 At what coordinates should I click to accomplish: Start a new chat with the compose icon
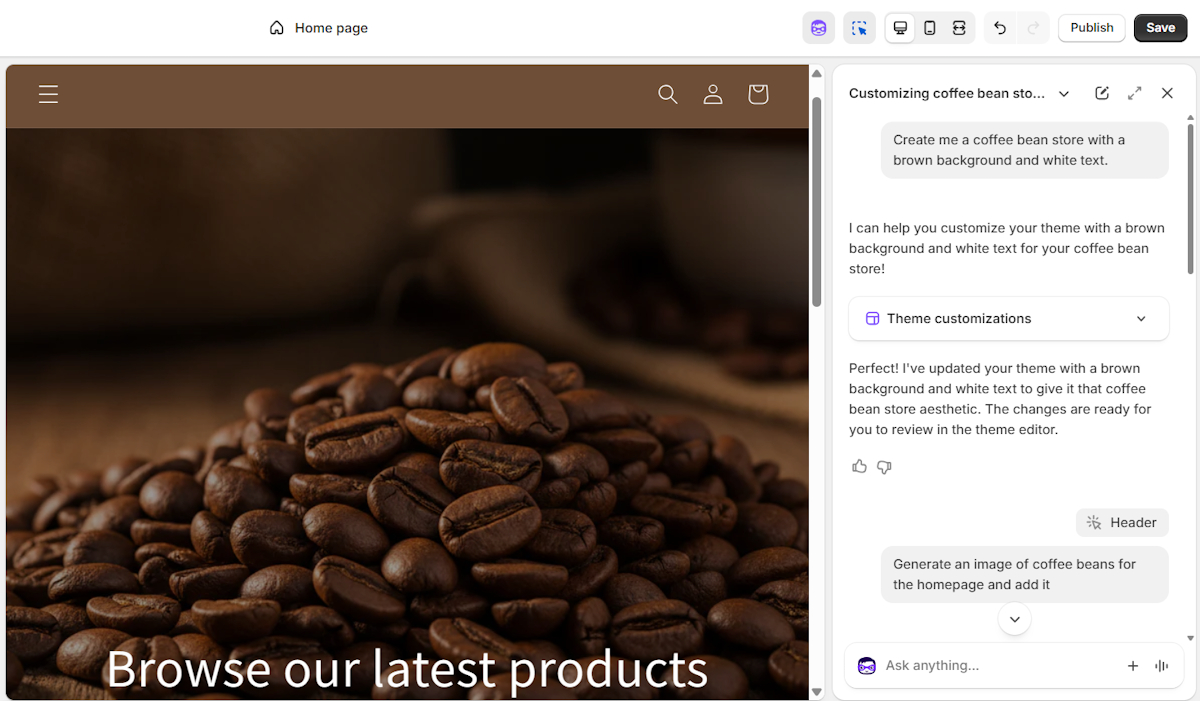coord(1101,92)
